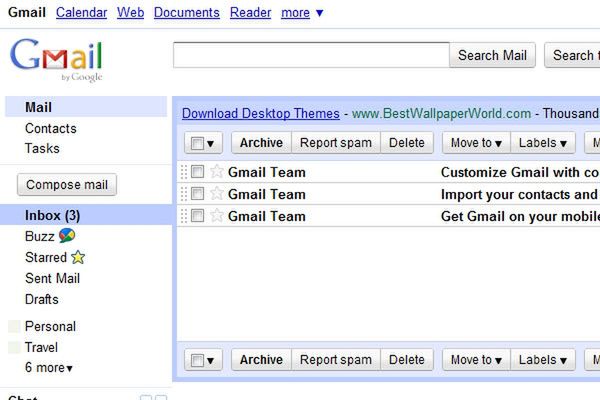Click the Travel label color box
The image size is (600, 400).
tap(14, 348)
